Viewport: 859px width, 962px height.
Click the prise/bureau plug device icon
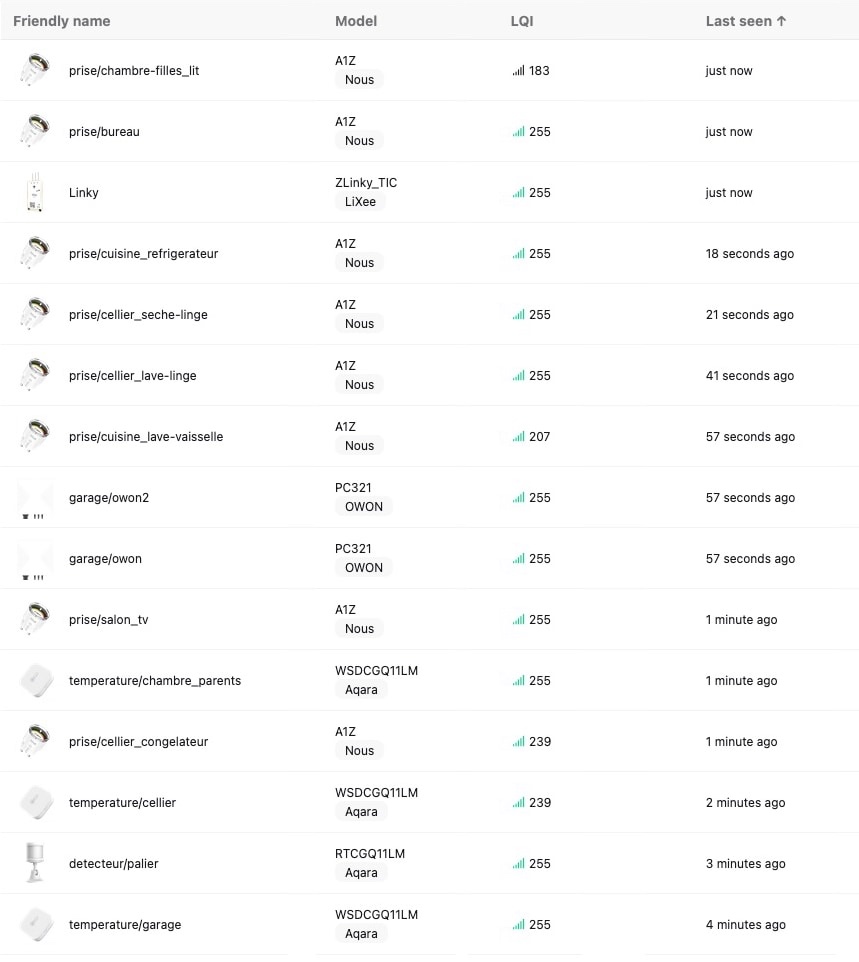coord(34,131)
